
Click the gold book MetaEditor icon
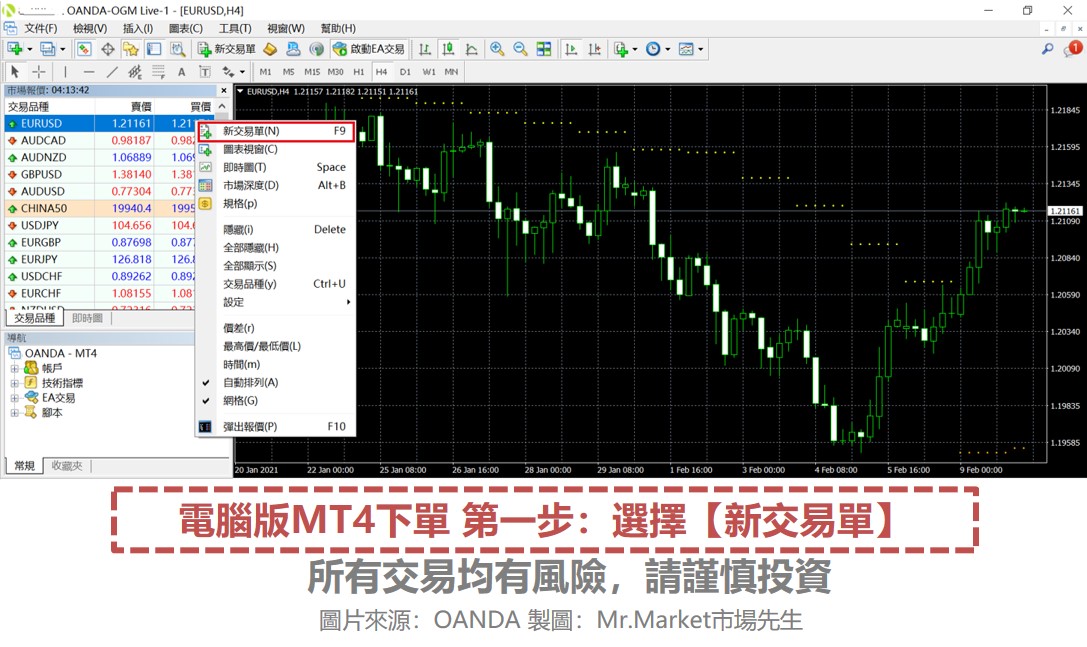[270, 49]
